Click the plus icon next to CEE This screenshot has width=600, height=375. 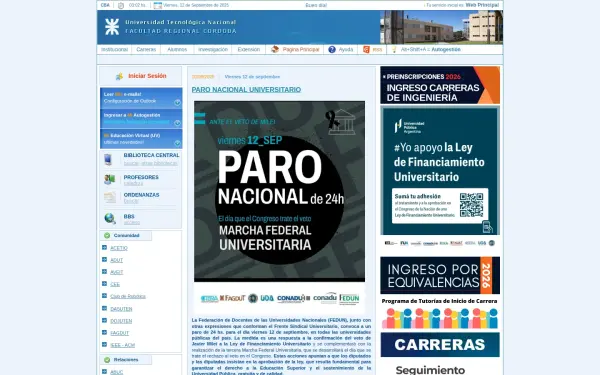coord(104,284)
